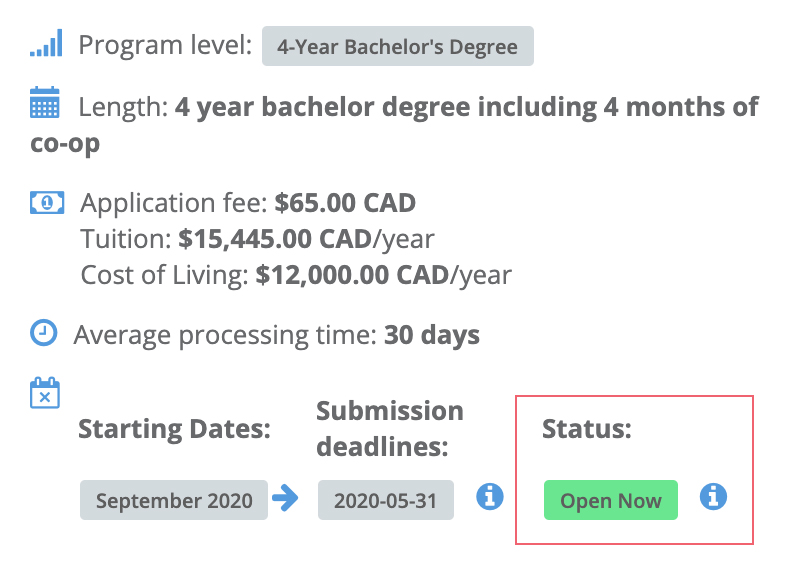This screenshot has height=563, width=793.
Task: Click the money bill application fee icon
Action: click(47, 202)
